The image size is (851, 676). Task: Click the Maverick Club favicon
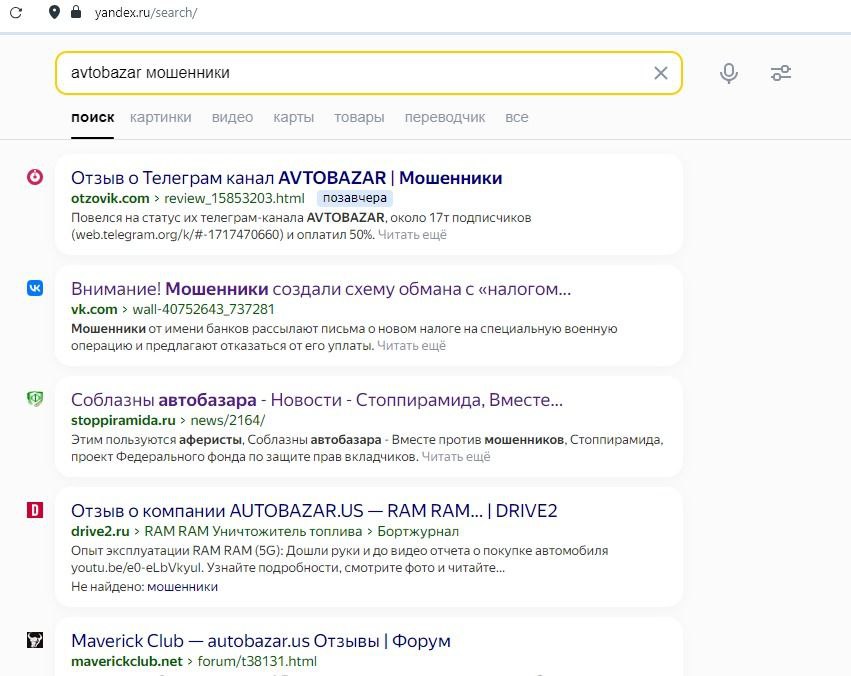[x=35, y=640]
